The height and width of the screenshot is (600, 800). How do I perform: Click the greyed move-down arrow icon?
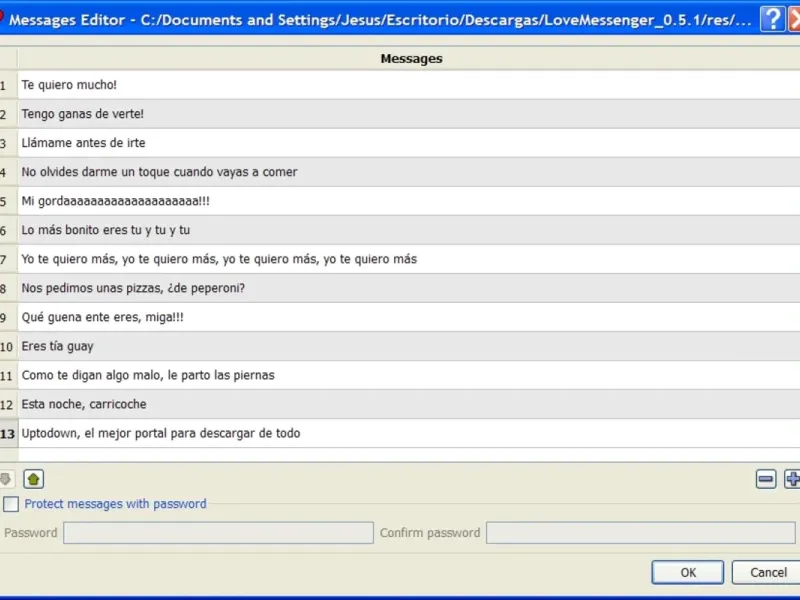(5, 479)
